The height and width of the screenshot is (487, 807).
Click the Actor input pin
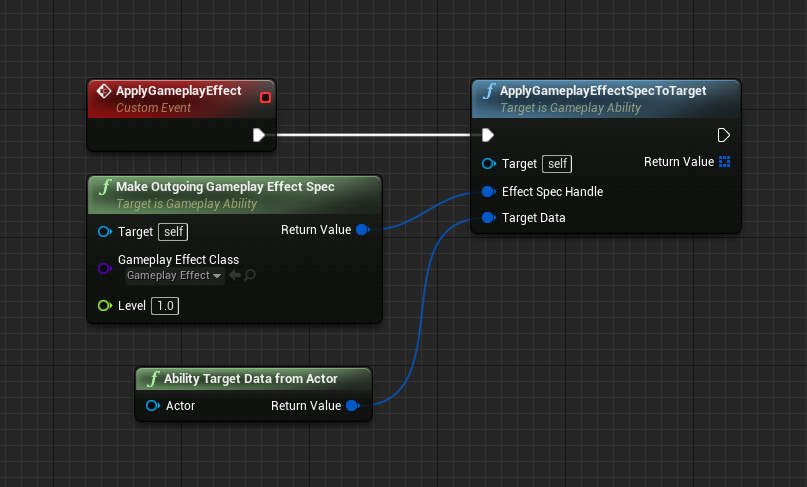pyautogui.click(x=153, y=406)
